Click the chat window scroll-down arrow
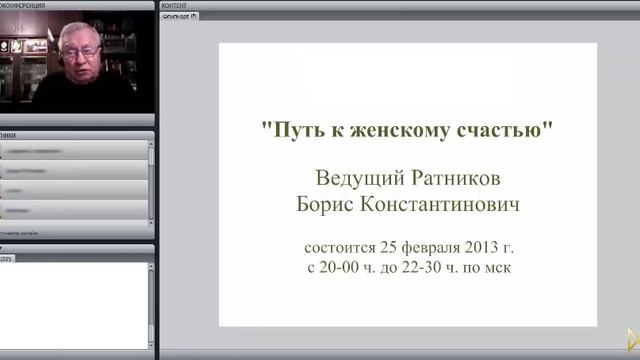Viewport: 640px width, 360px height. [151, 345]
